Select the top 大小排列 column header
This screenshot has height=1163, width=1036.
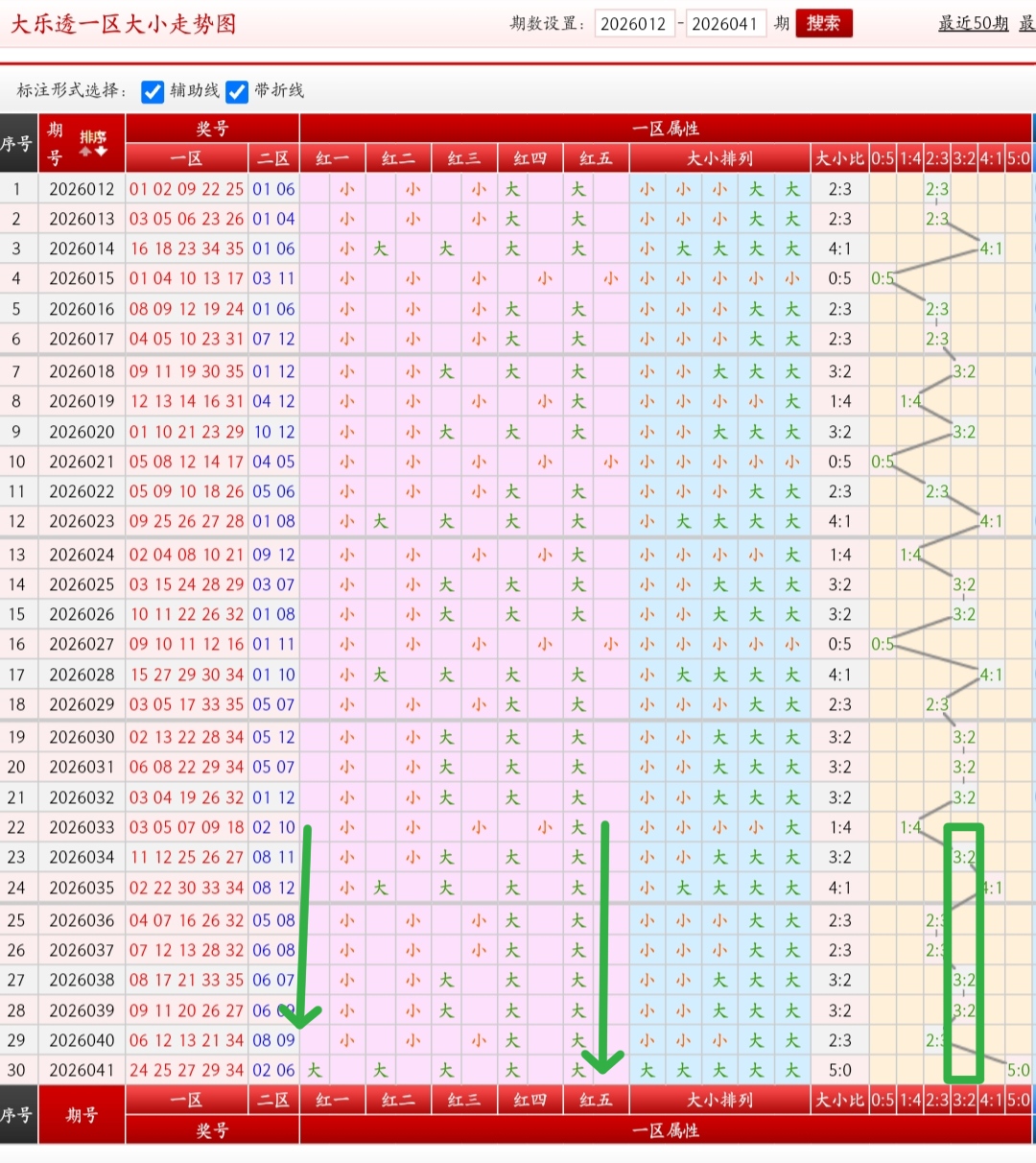[x=719, y=158]
